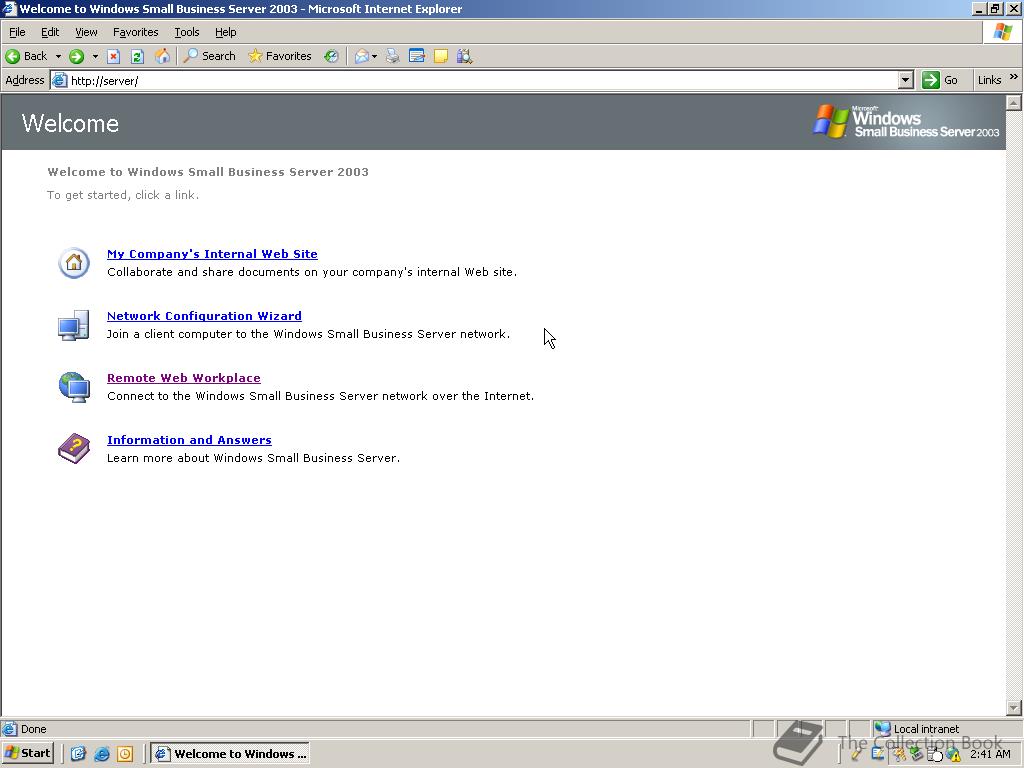1024x768 pixels.
Task: Select the Welcome to Windows taskbar button
Action: pos(231,754)
